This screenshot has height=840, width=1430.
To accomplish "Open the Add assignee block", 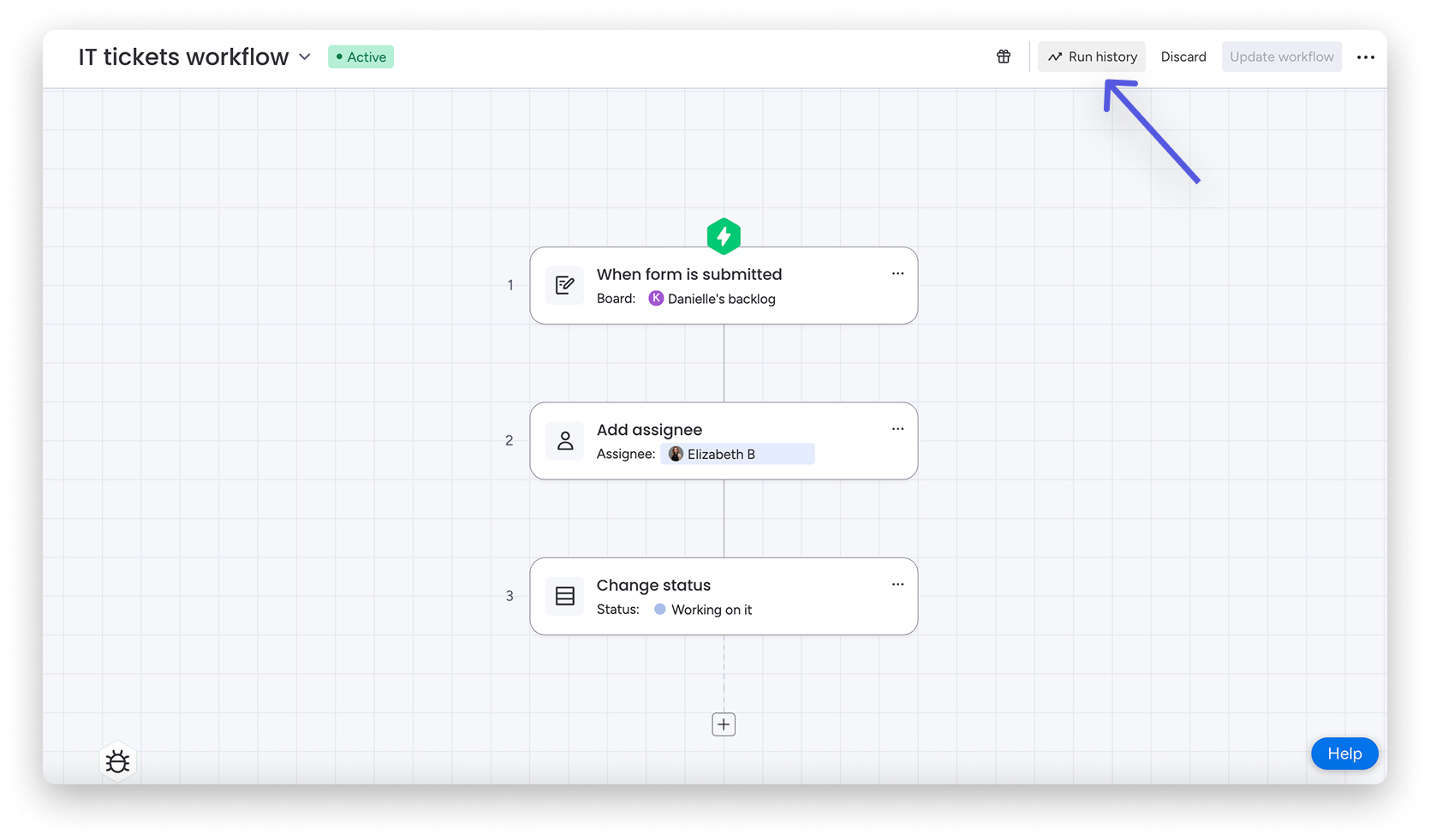I will (x=724, y=441).
